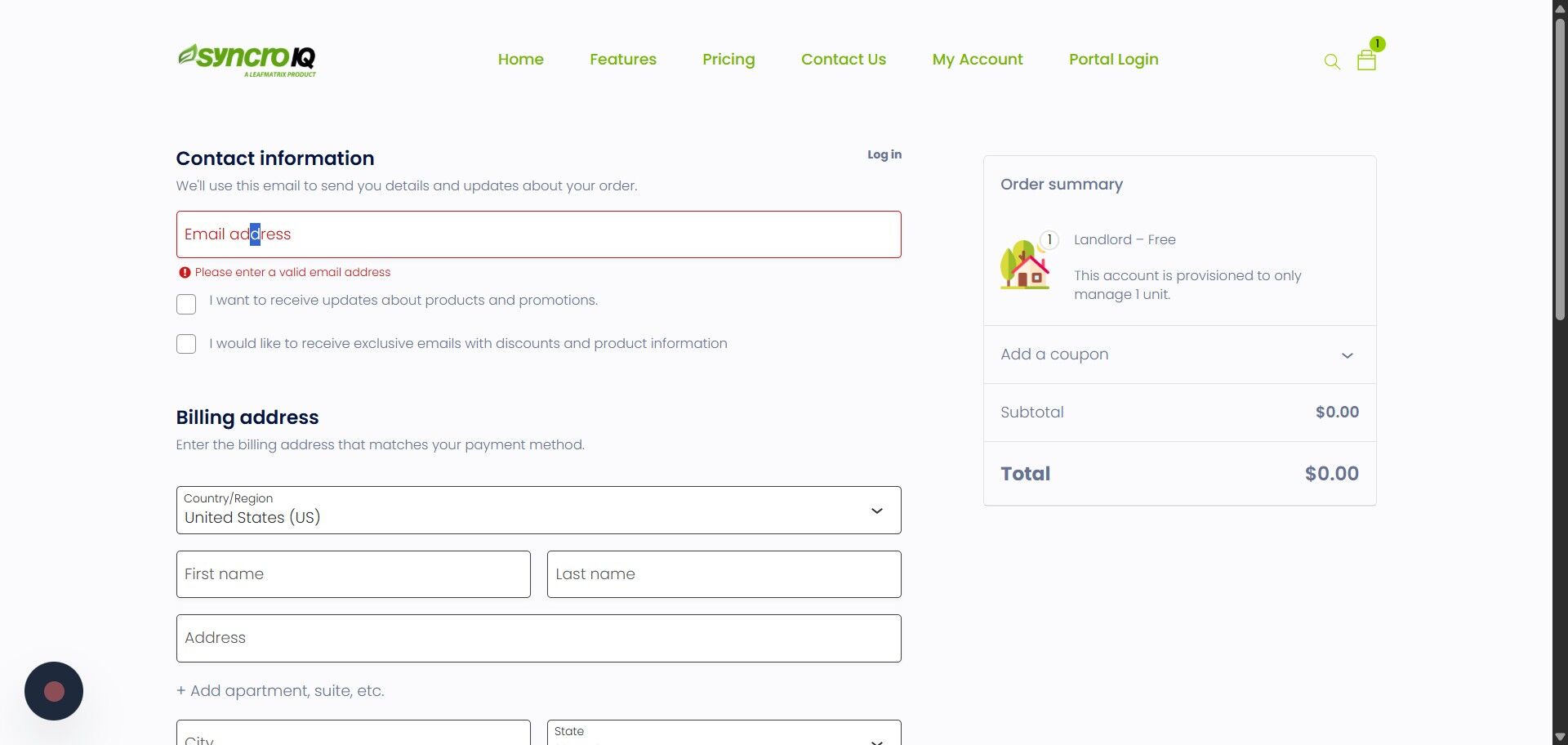Open the Country/Region dropdown
Viewport: 1568px width, 745px height.
point(539,511)
